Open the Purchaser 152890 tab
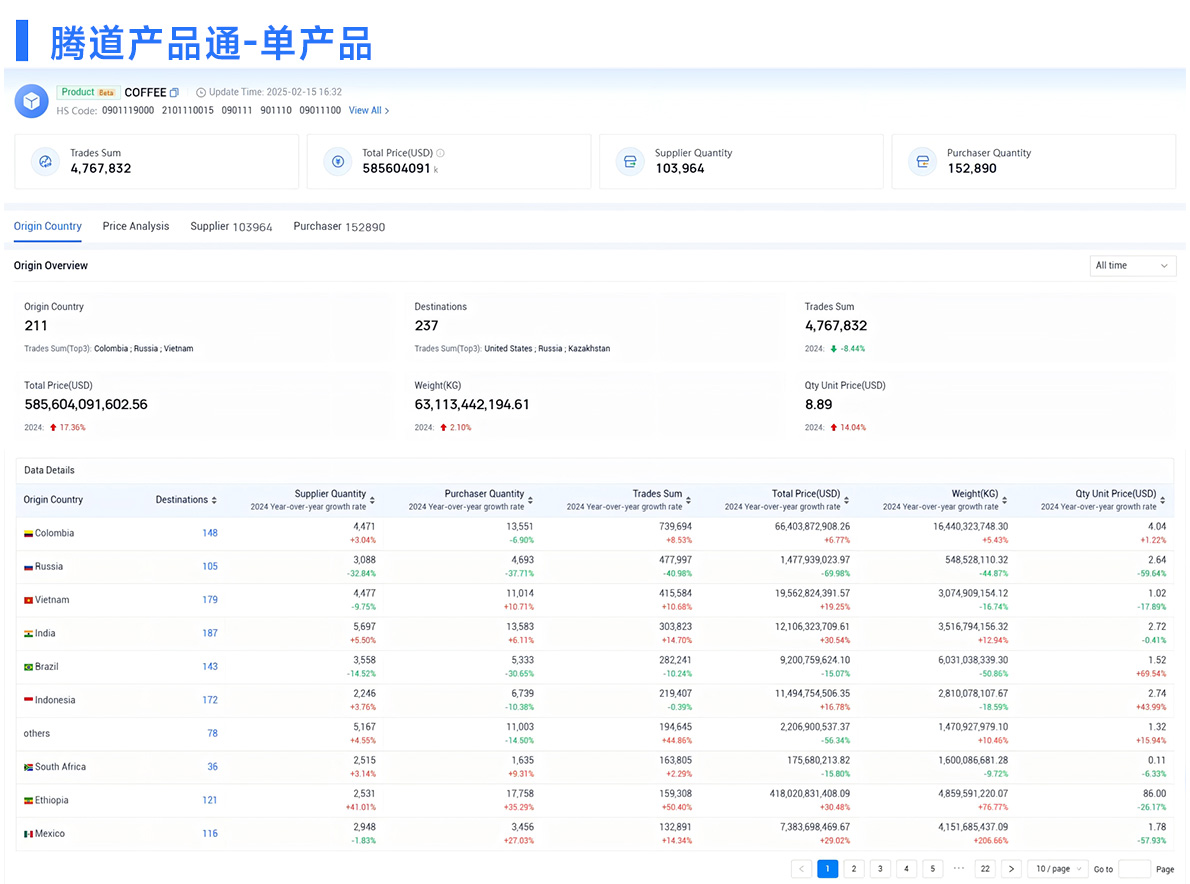This screenshot has height=884, width=1190. [x=339, y=226]
